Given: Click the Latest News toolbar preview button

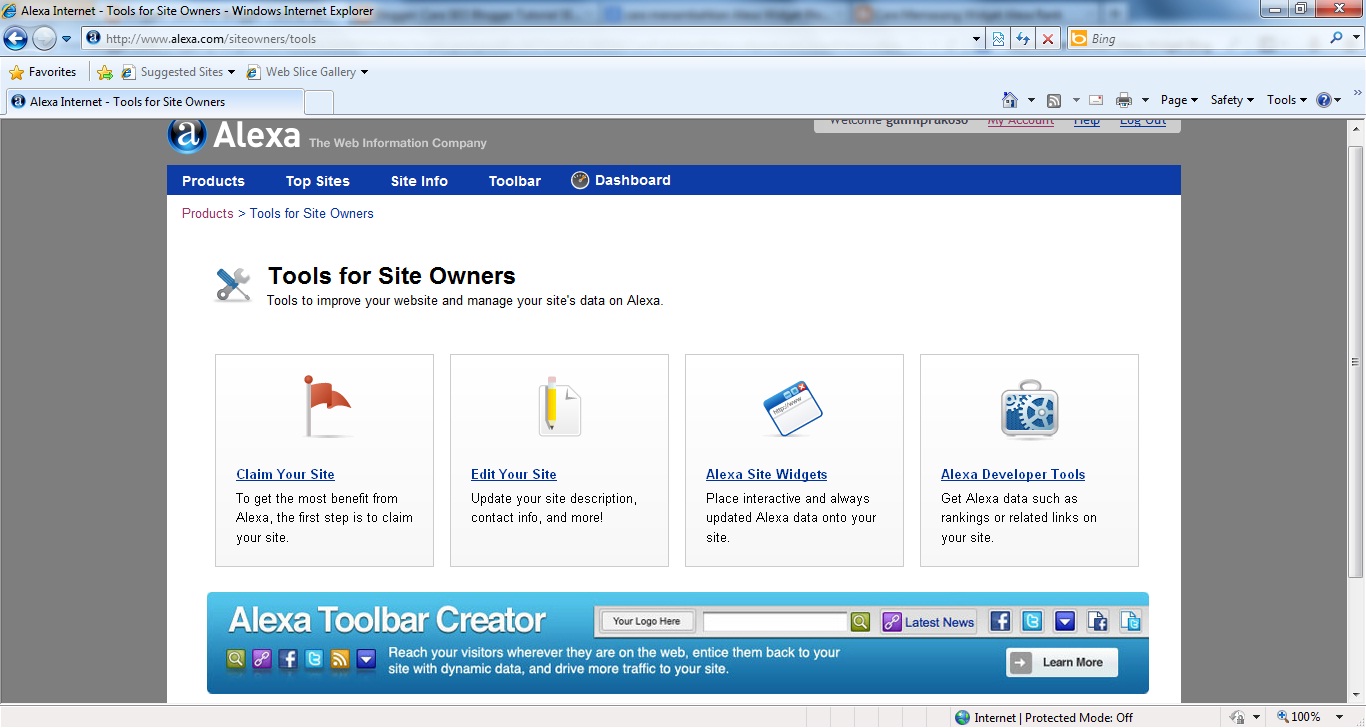Looking at the screenshot, I should pos(928,622).
